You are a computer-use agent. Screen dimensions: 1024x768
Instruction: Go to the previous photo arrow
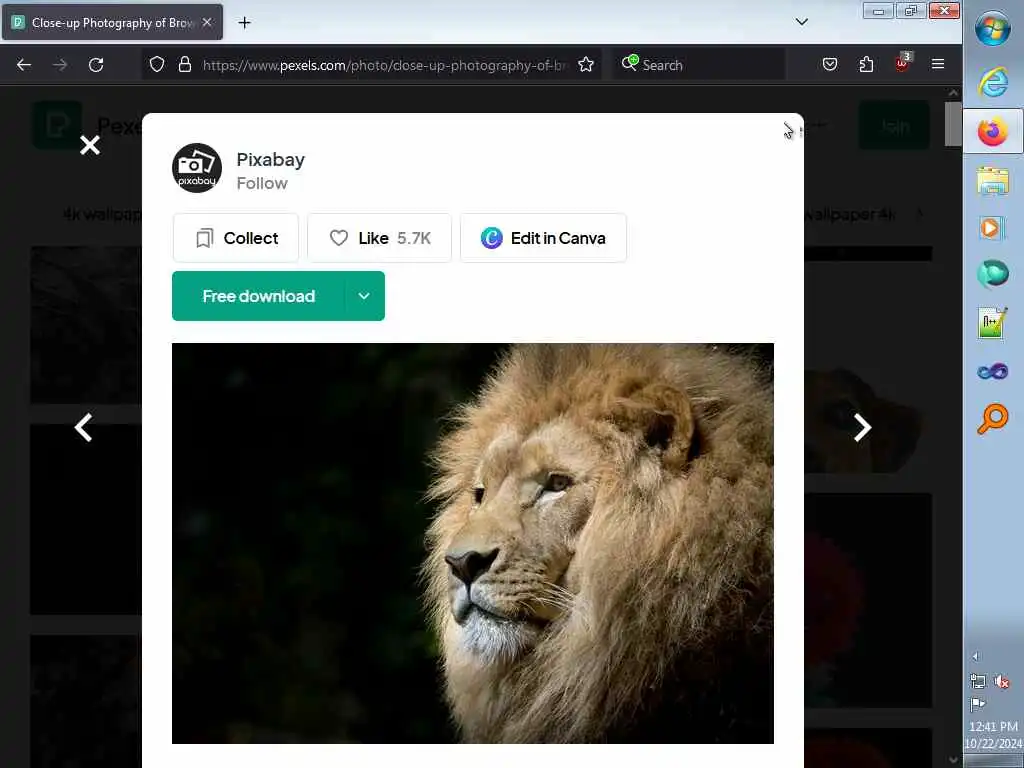coord(83,428)
